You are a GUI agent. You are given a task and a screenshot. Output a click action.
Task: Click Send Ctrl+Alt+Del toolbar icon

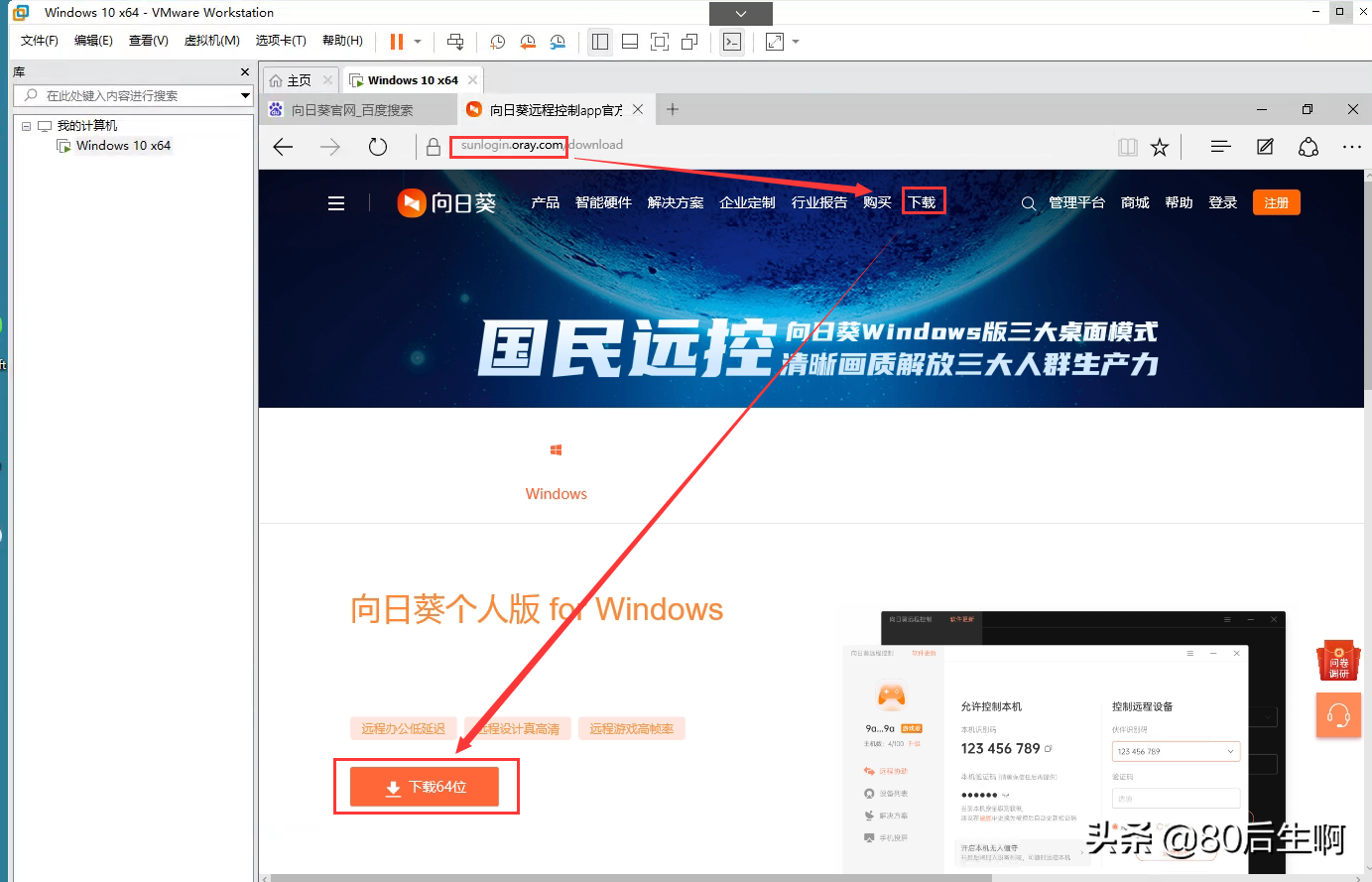[455, 42]
